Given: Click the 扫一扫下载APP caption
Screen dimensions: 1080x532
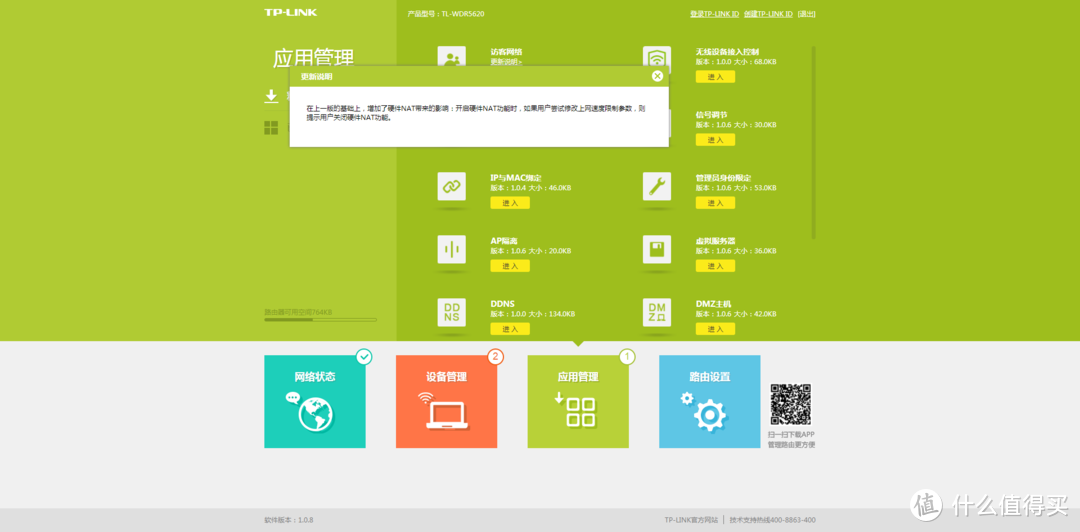Looking at the screenshot, I should (791, 435).
